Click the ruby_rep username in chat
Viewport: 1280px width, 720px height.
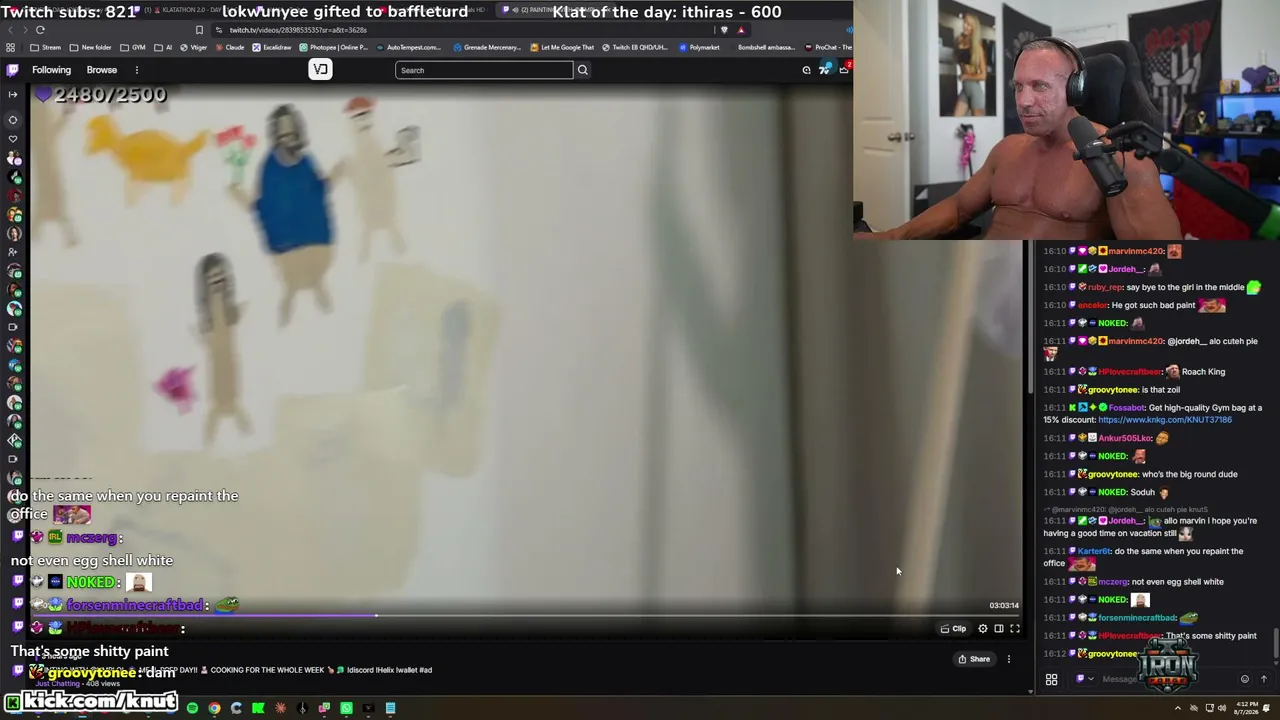[x=1105, y=287]
